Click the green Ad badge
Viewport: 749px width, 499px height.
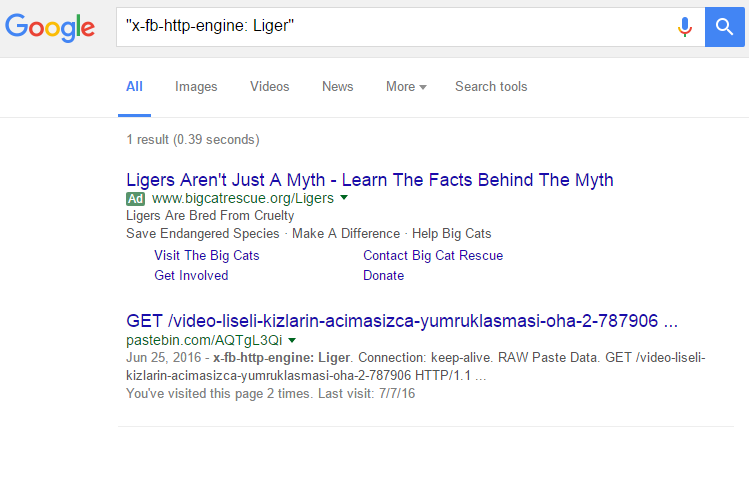(x=135, y=199)
